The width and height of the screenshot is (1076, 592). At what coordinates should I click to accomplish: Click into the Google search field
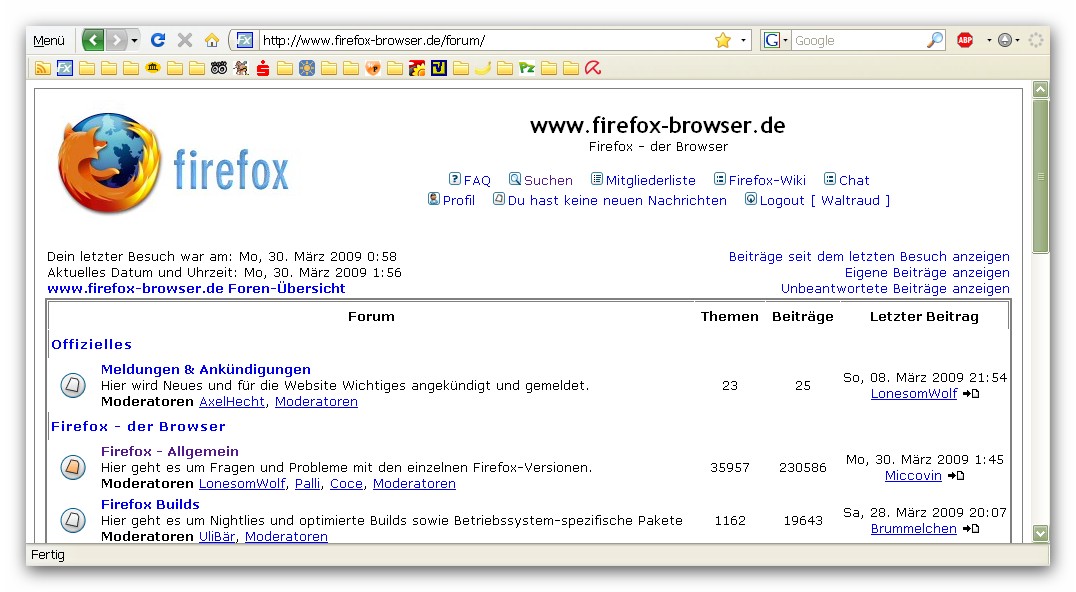coord(858,40)
